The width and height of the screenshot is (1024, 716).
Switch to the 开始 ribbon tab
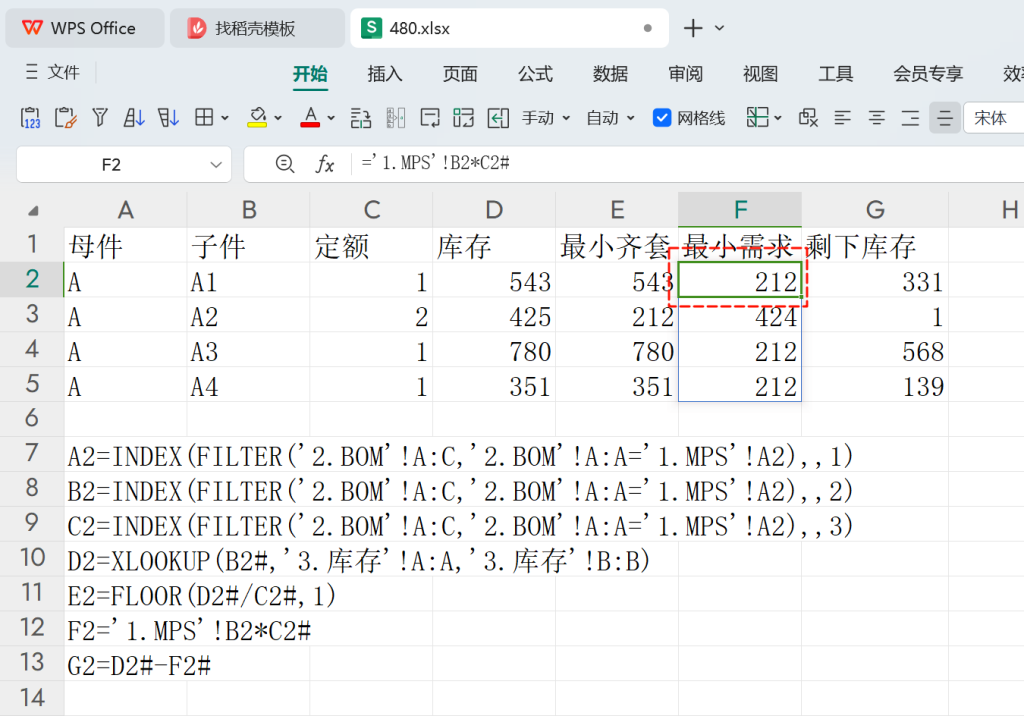[310, 74]
